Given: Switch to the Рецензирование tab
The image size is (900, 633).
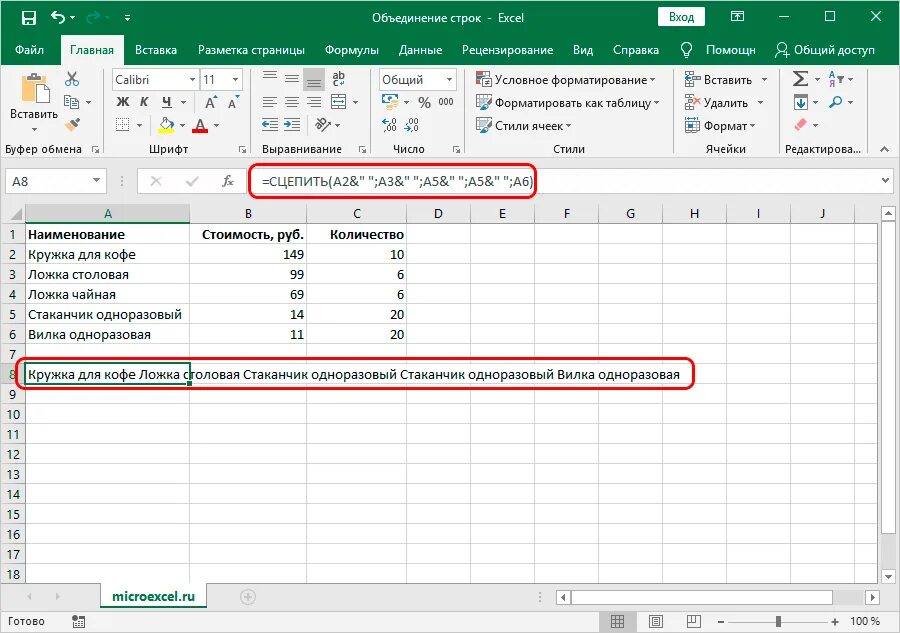Looking at the screenshot, I should point(507,50).
